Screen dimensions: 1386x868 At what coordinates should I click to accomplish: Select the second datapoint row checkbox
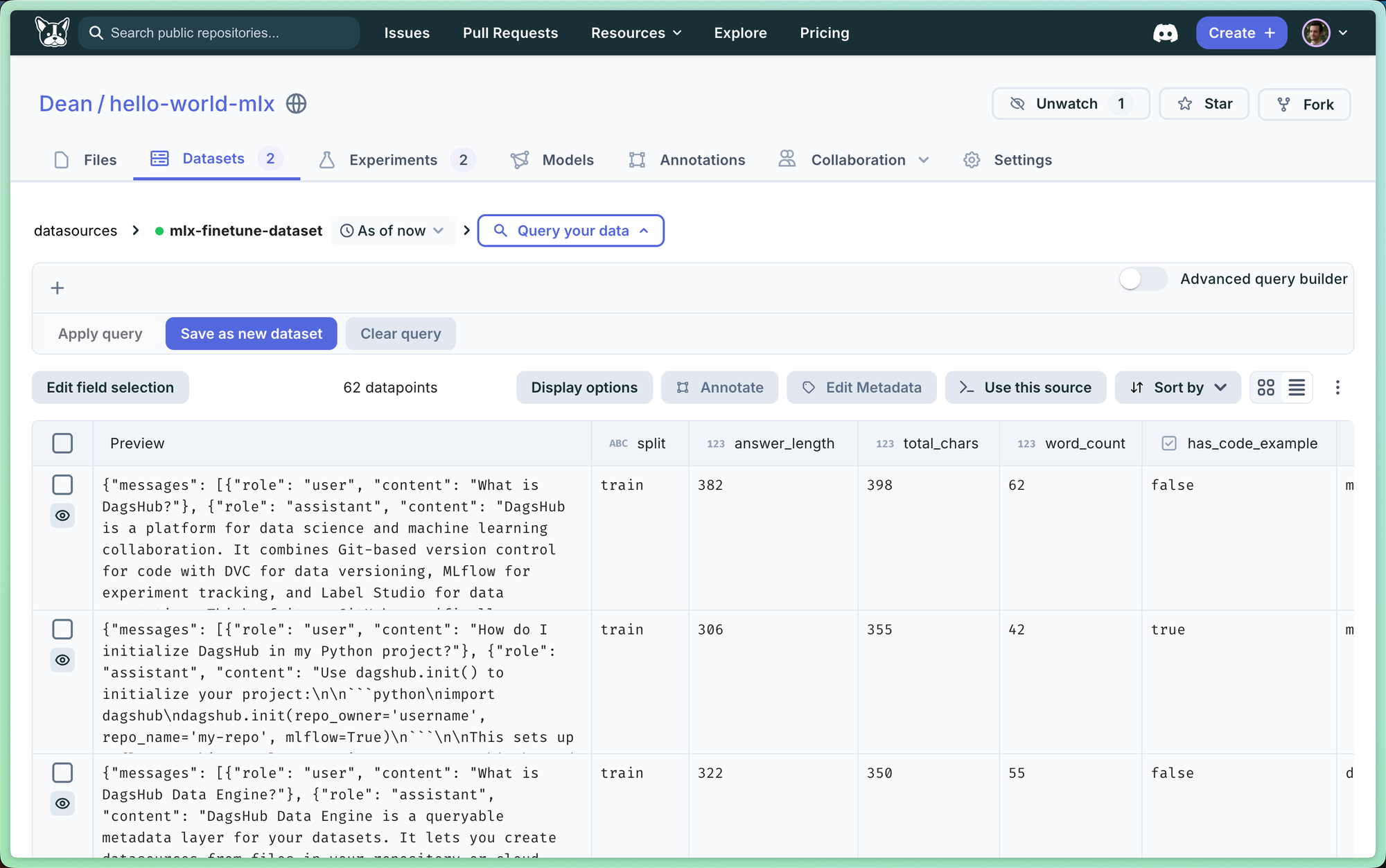[x=62, y=629]
